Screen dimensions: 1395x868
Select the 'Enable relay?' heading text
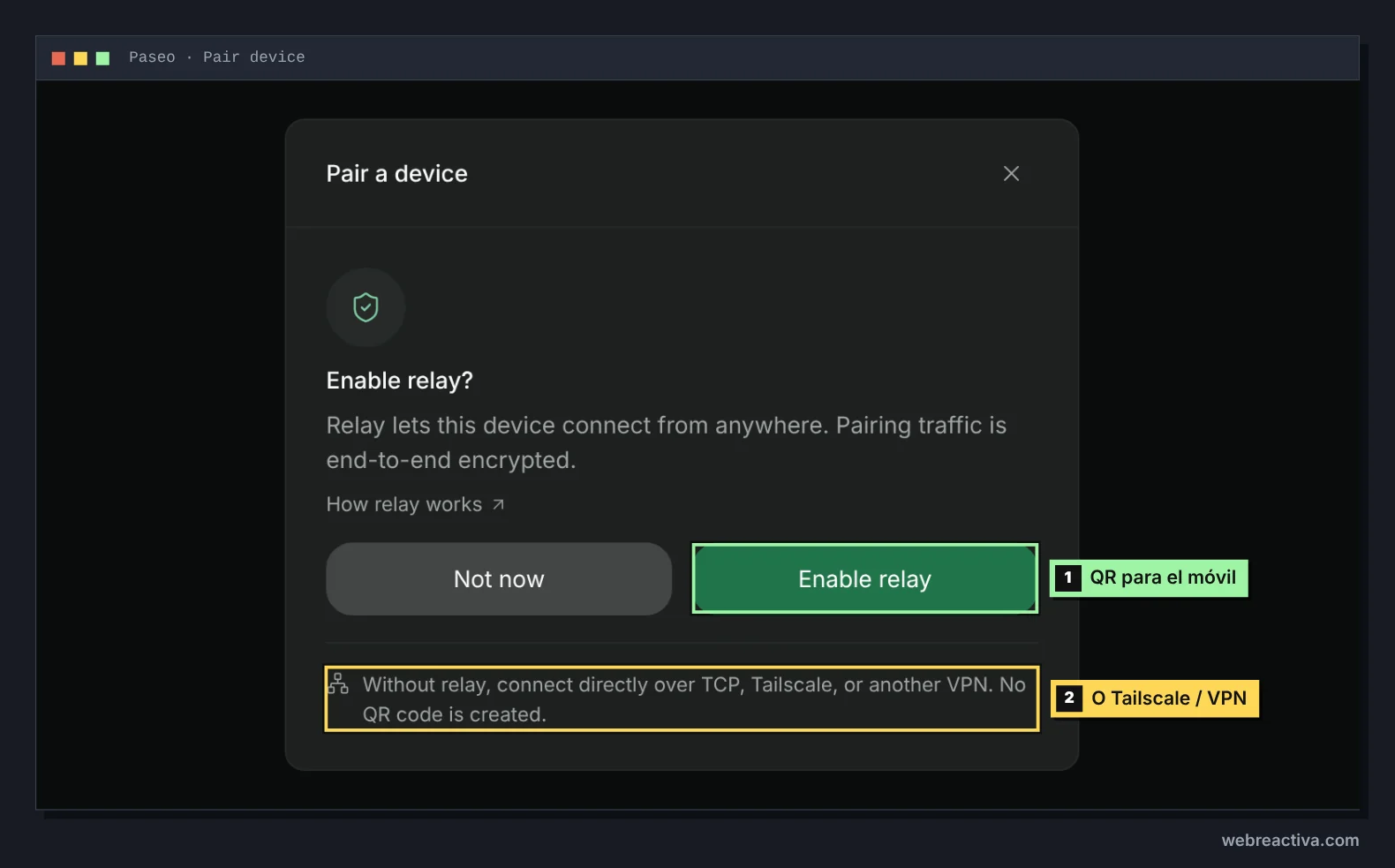[400, 381]
